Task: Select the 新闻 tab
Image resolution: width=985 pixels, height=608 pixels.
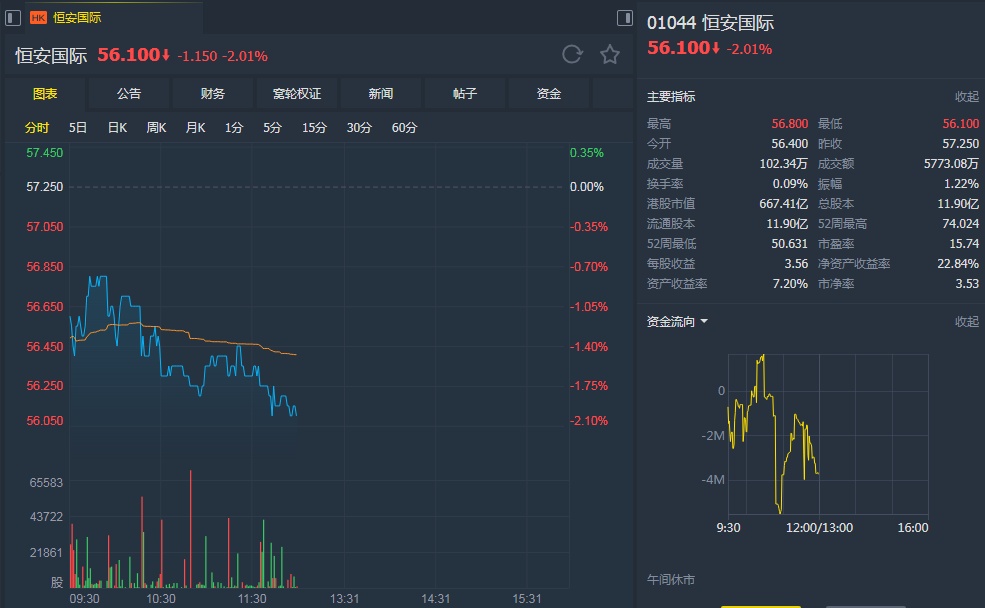Action: pyautogui.click(x=381, y=94)
